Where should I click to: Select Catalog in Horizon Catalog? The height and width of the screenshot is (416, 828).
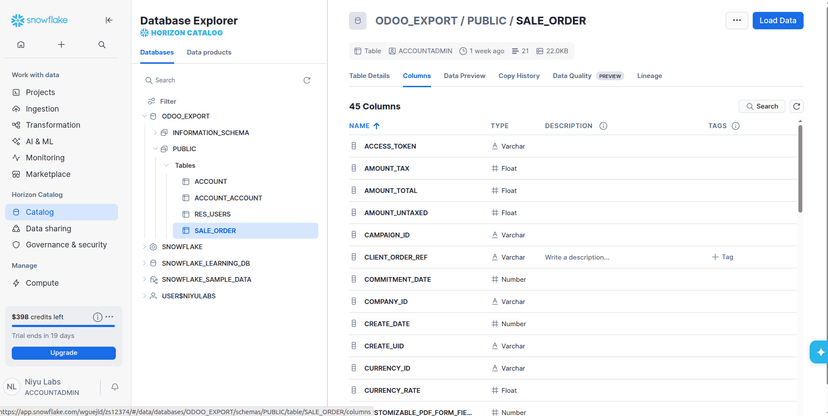coord(61,212)
